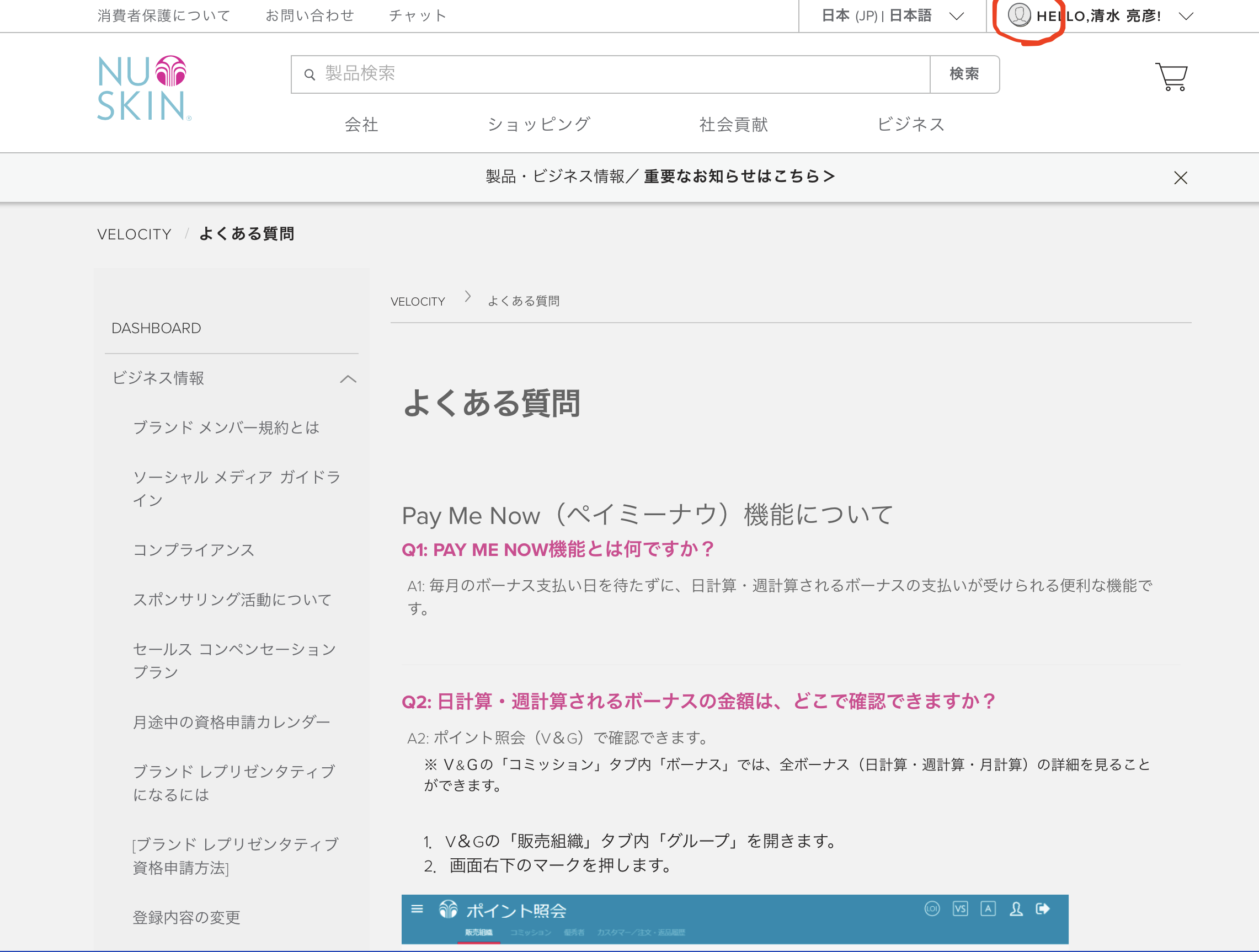Image resolution: width=1259 pixels, height=952 pixels.
Task: Open コンプライアンス in the sidebar
Action: click(x=194, y=550)
